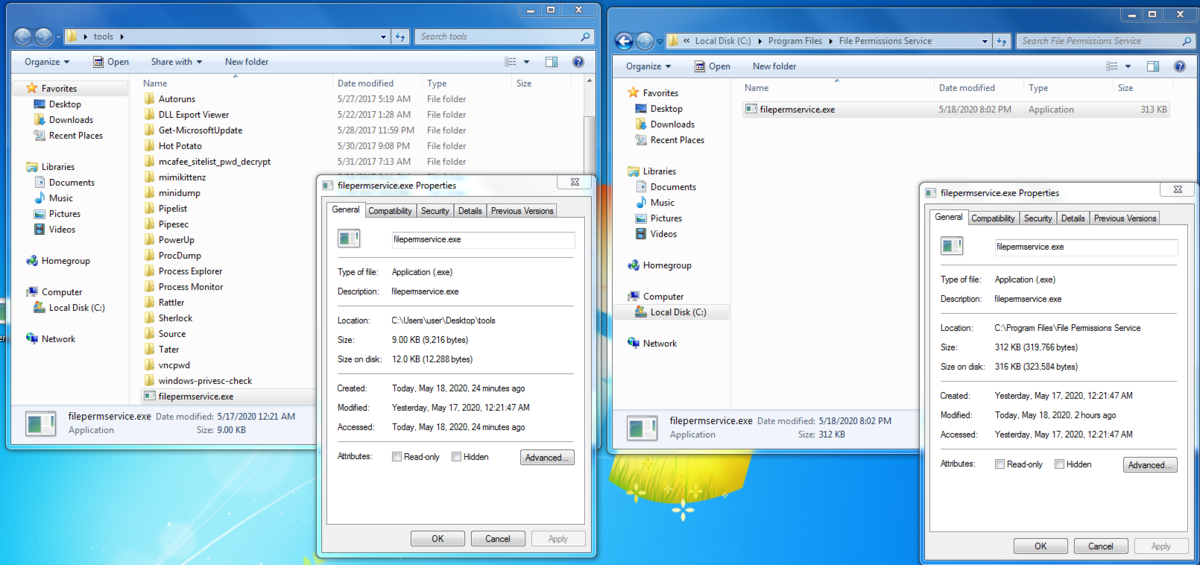Toggle the preview pane icon in File Permissions Service window
Screen dimensions: 1200x565
click(1152, 66)
